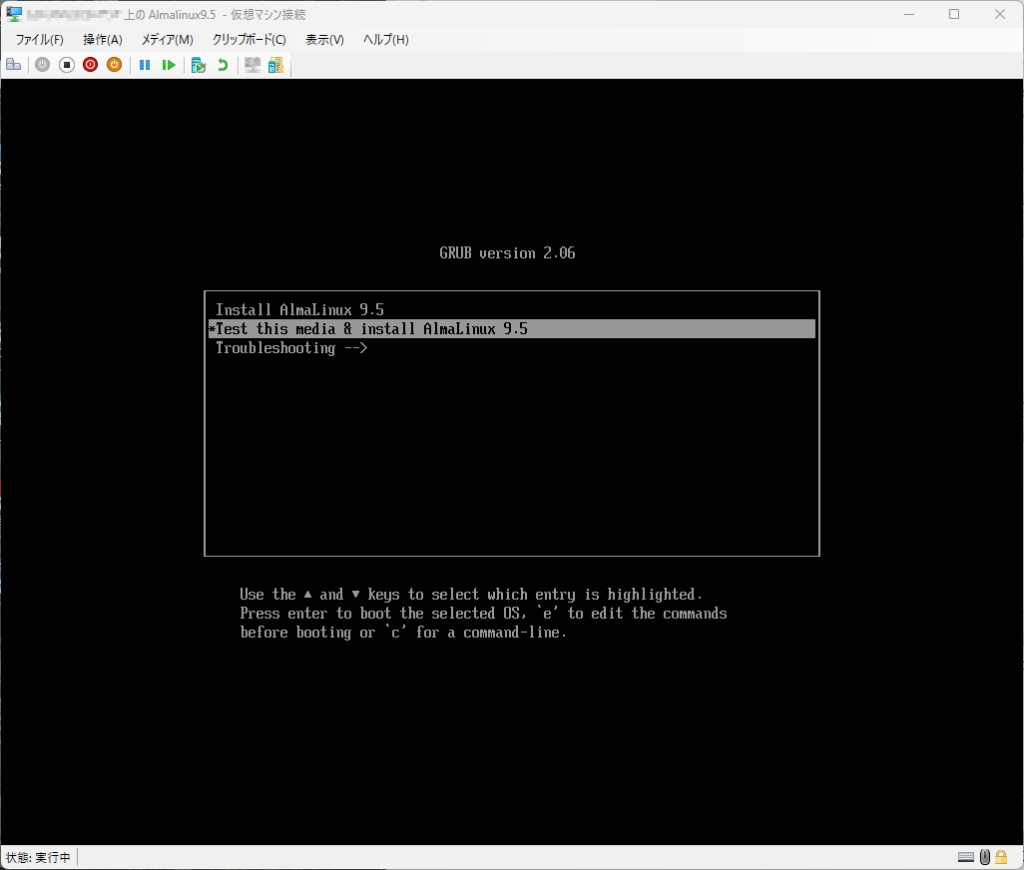Select the Troubleshooting --> entry
Image resolution: width=1024 pixels, height=870 pixels.
[x=292, y=348]
